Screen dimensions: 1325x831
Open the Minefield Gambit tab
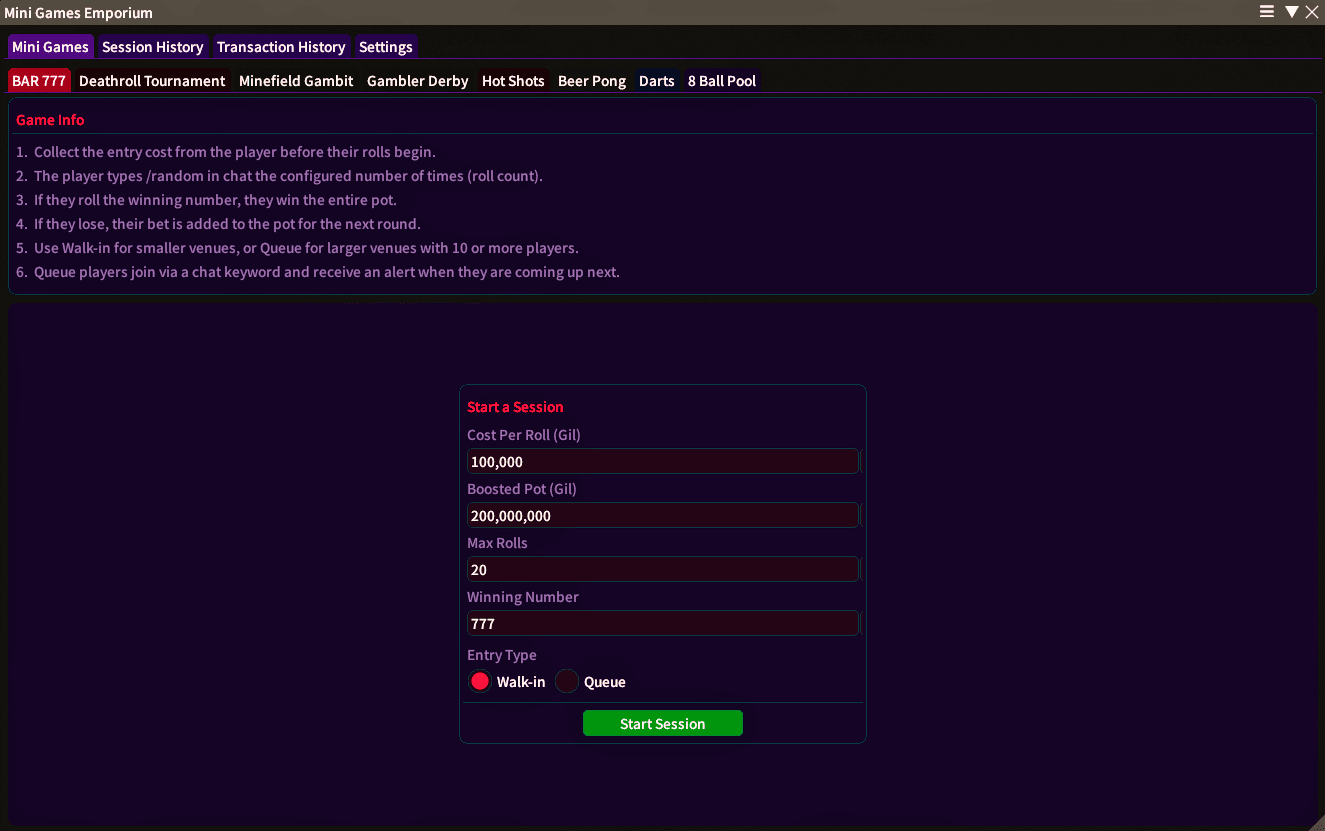(296, 81)
